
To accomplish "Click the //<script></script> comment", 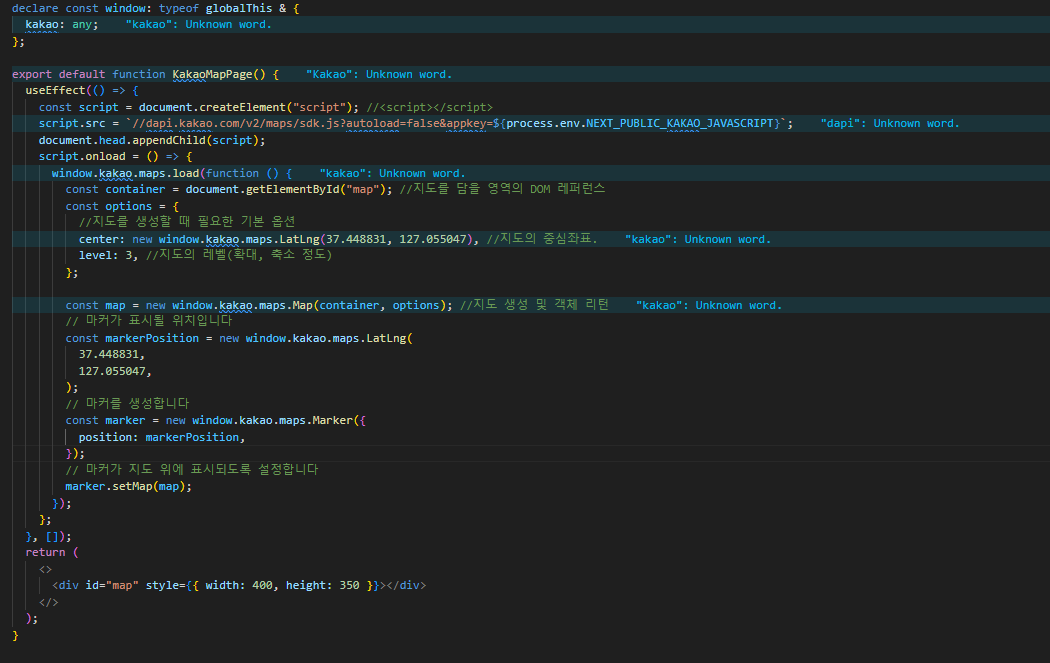I will (429, 107).
